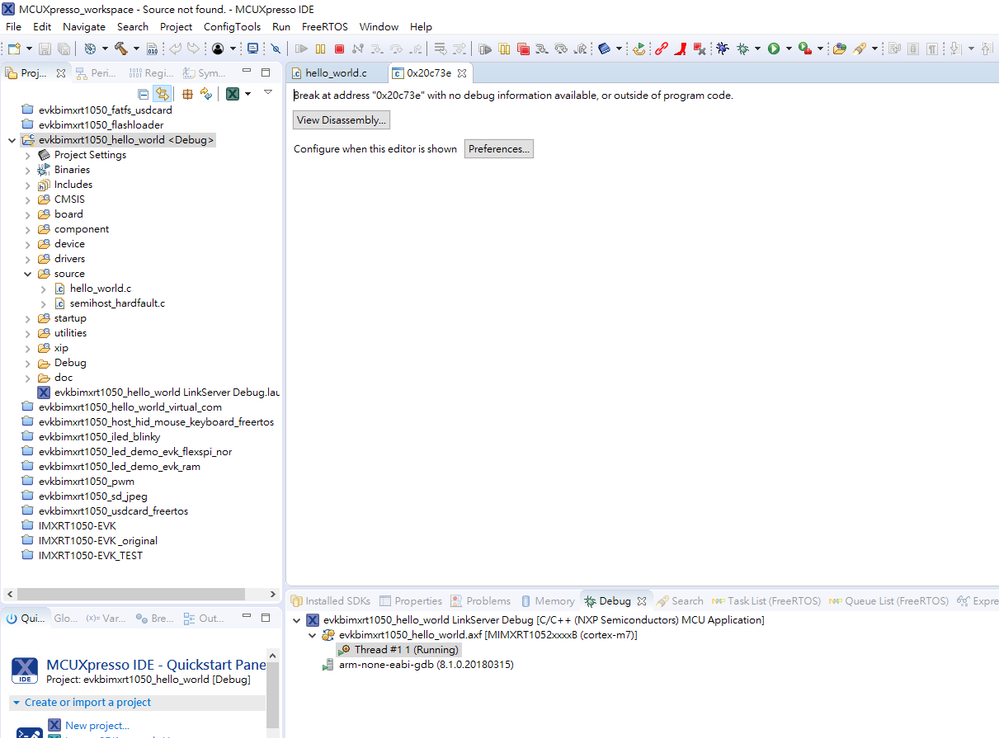Open the Run configurations dropdown arrow
Image resolution: width=999 pixels, height=738 pixels.
(789, 48)
